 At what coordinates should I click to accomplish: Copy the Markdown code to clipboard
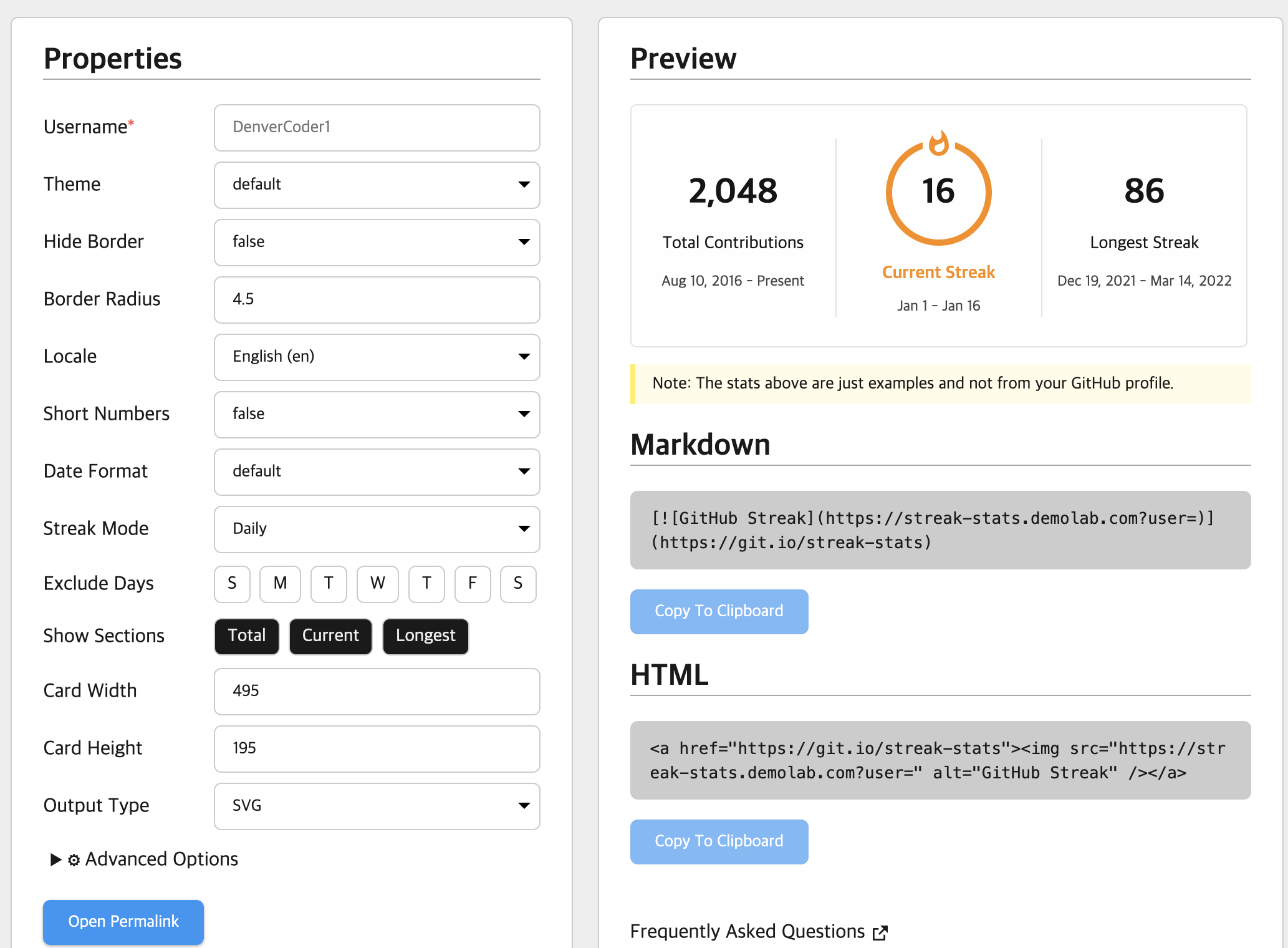pos(719,611)
